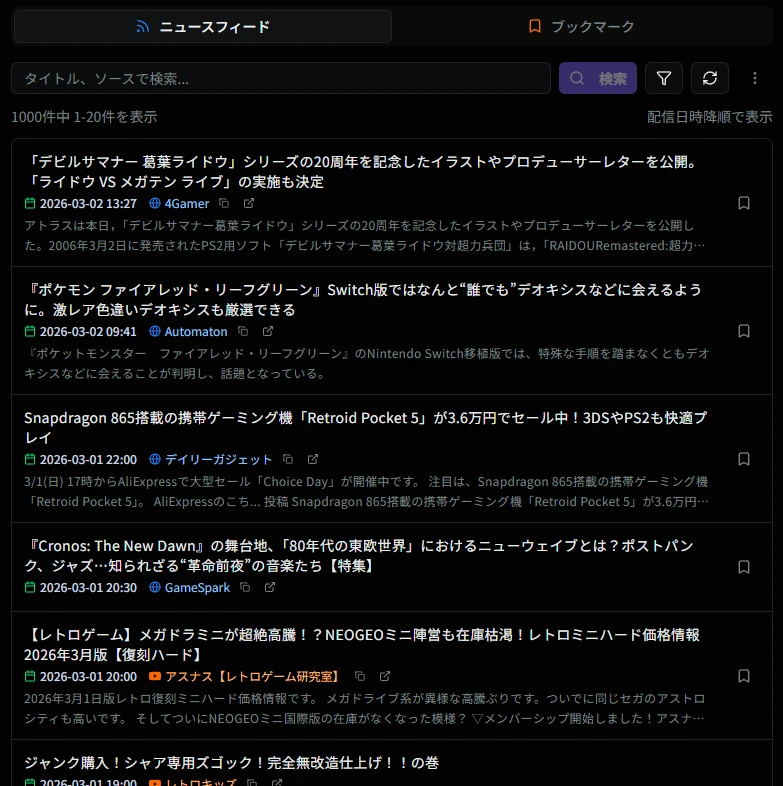Open article title 【レトロゲーム】メガドラミニが超絶高騰
The width and height of the screenshot is (783, 786).
(x=362, y=645)
